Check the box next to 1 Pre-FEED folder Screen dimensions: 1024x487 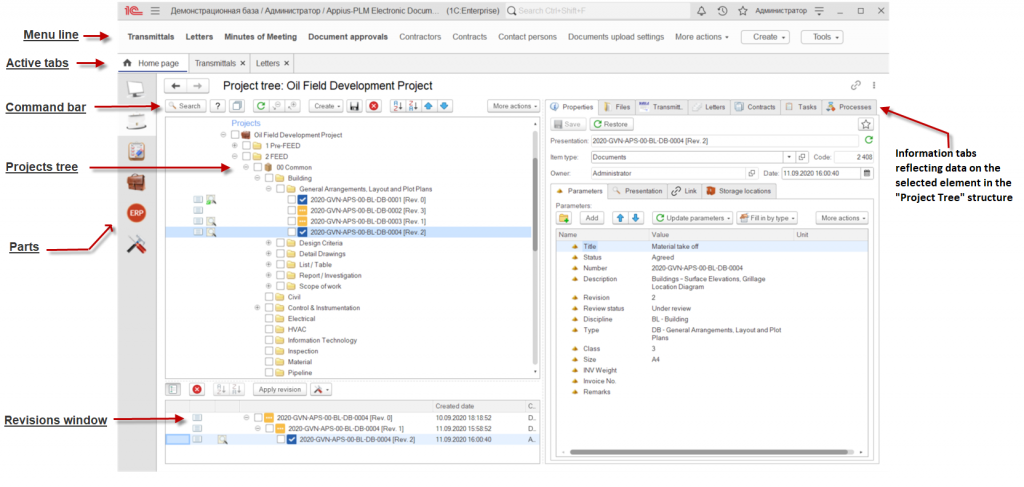click(247, 146)
